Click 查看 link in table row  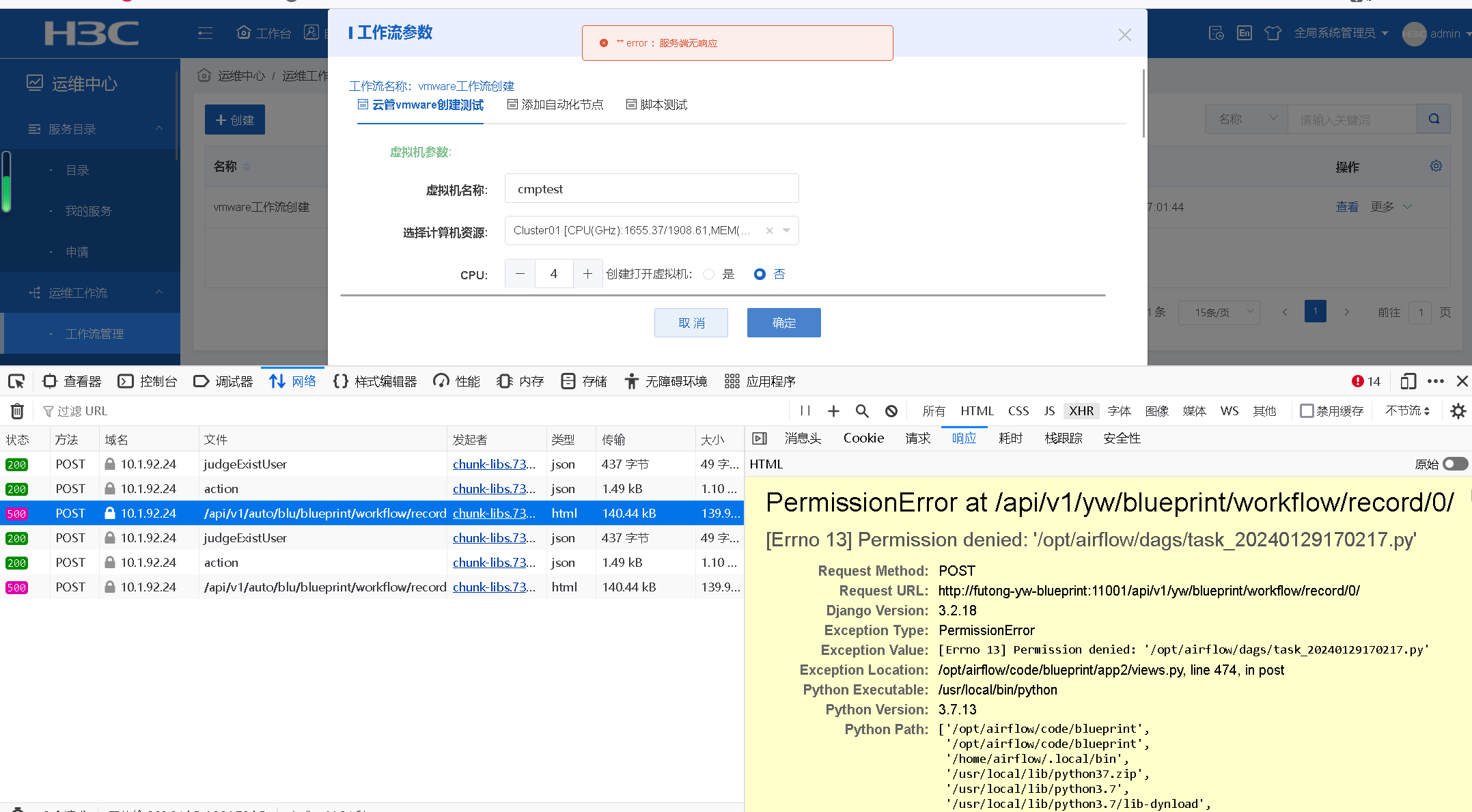tap(1347, 207)
